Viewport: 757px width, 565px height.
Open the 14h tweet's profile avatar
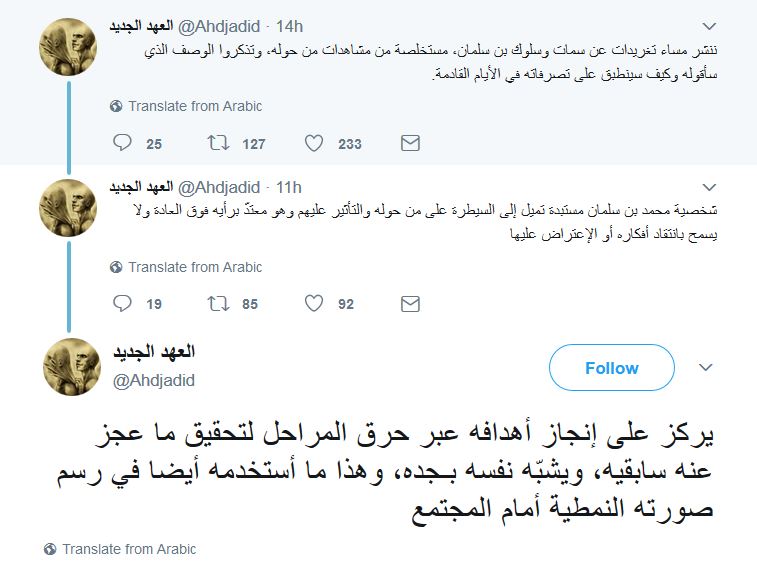tap(67, 46)
